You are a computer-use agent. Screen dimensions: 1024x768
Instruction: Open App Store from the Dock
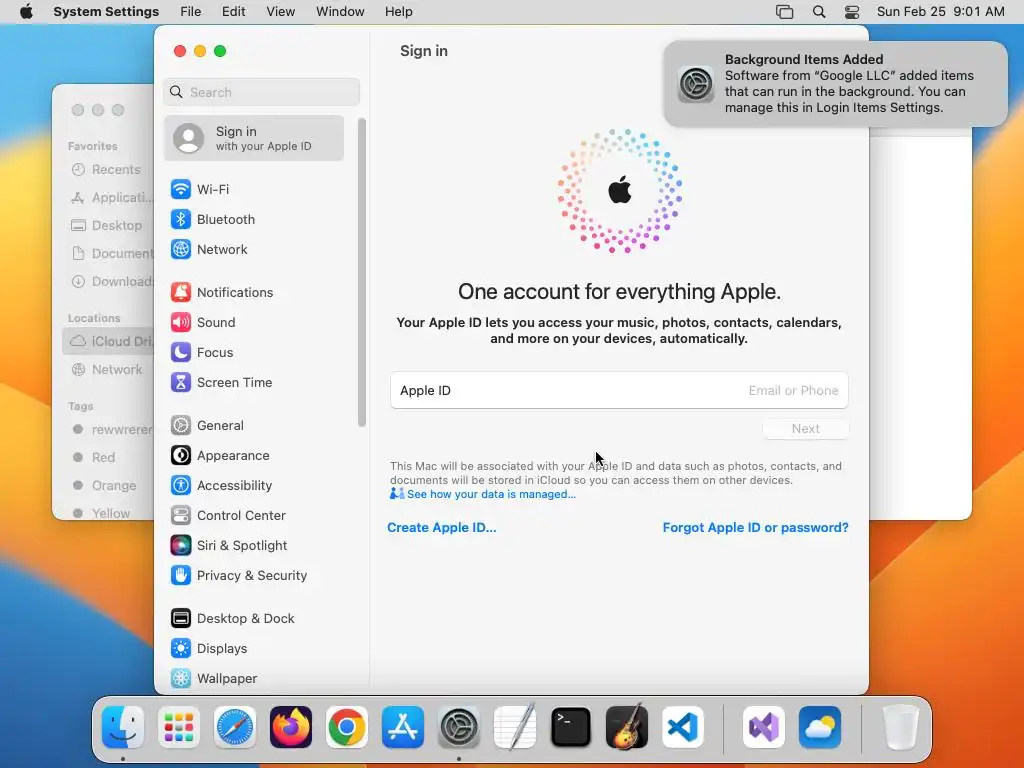click(x=403, y=727)
